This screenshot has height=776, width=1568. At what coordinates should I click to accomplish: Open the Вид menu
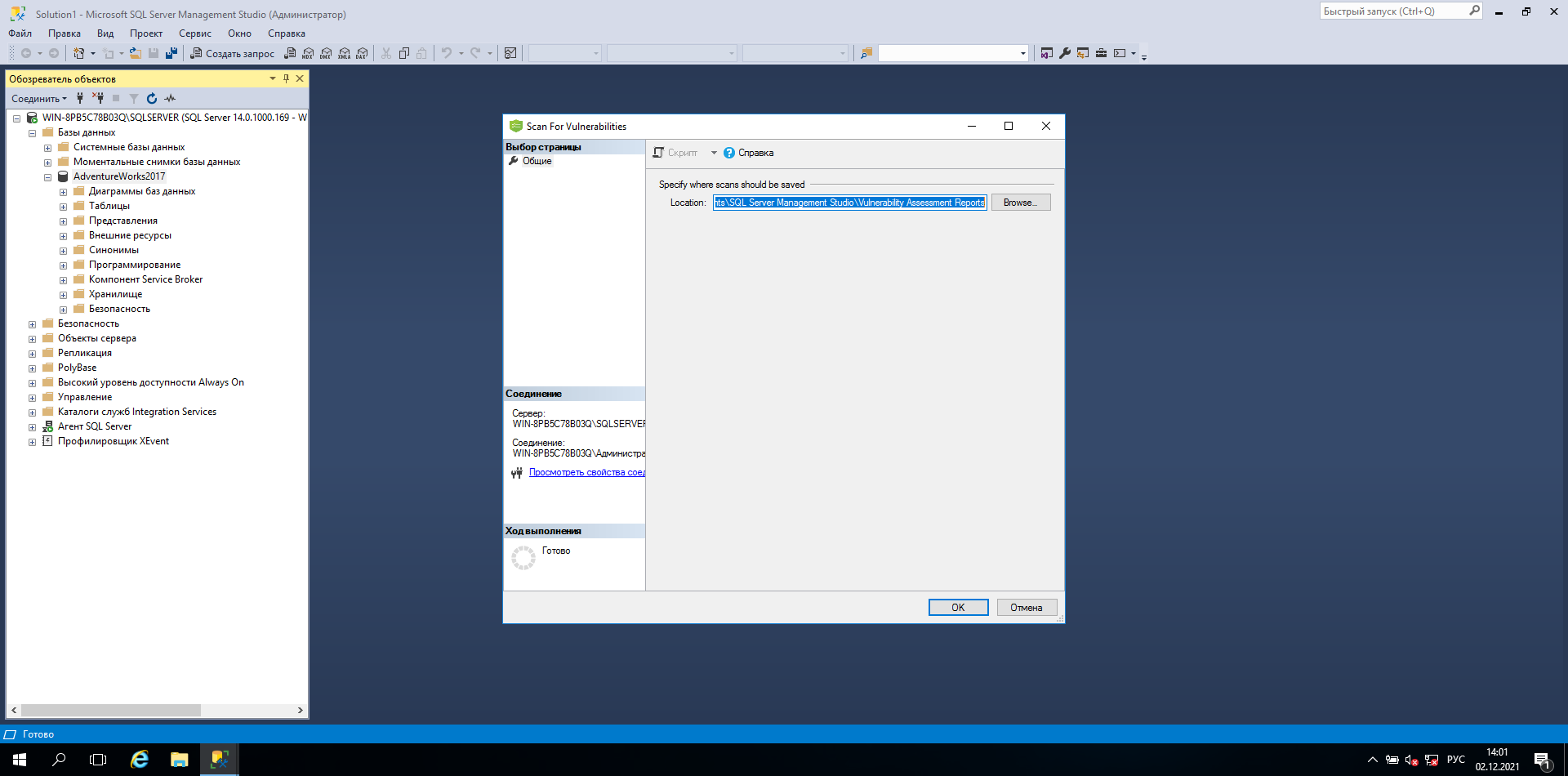105,33
